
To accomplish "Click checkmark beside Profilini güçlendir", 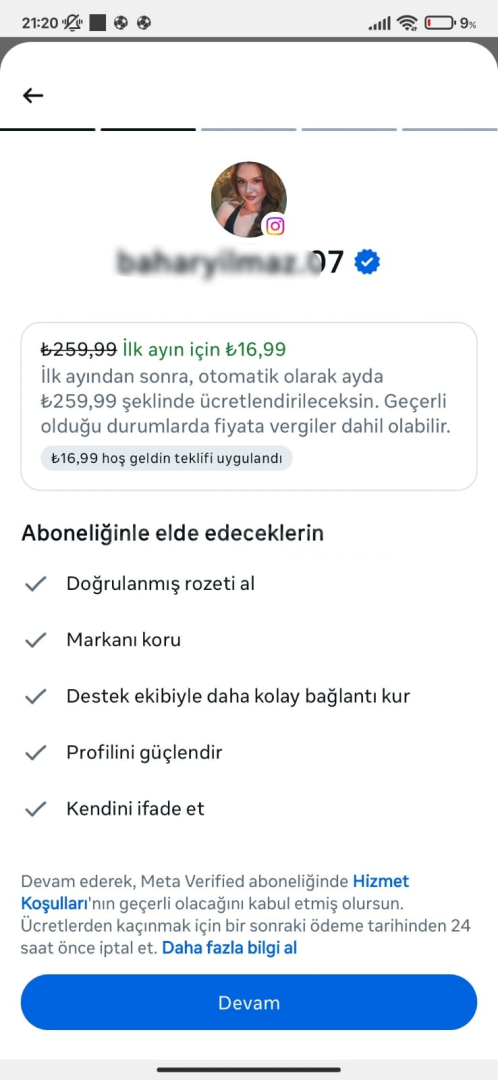I will tap(35, 753).
